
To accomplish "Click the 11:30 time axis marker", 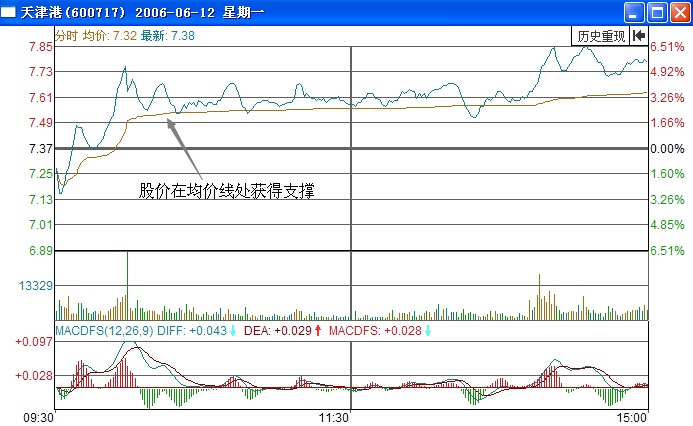I will [x=333, y=416].
